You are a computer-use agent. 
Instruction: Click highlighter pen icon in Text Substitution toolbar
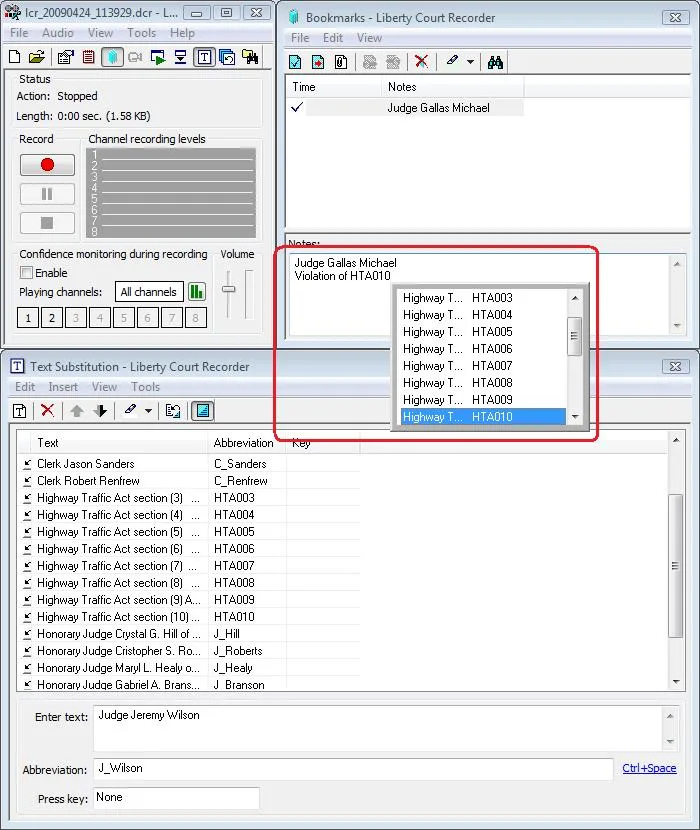click(130, 410)
